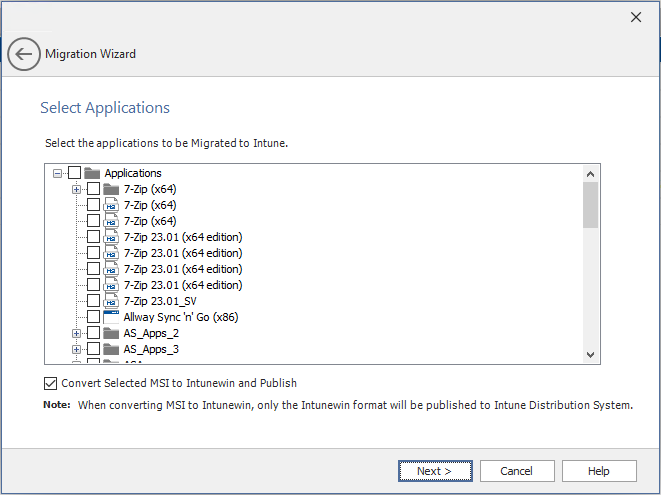The height and width of the screenshot is (495, 661).
Task: Click the 7-Zip 23.01_SV package icon
Action: click(112, 301)
